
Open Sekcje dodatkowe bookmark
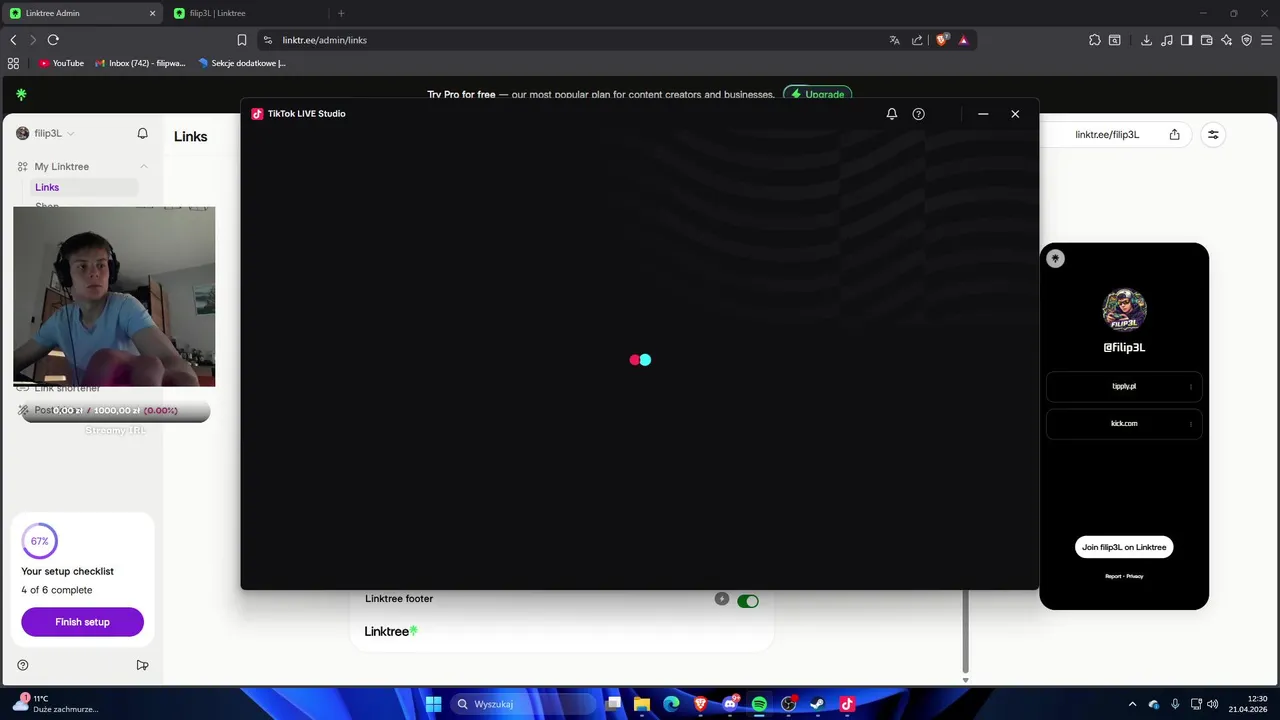tap(242, 63)
